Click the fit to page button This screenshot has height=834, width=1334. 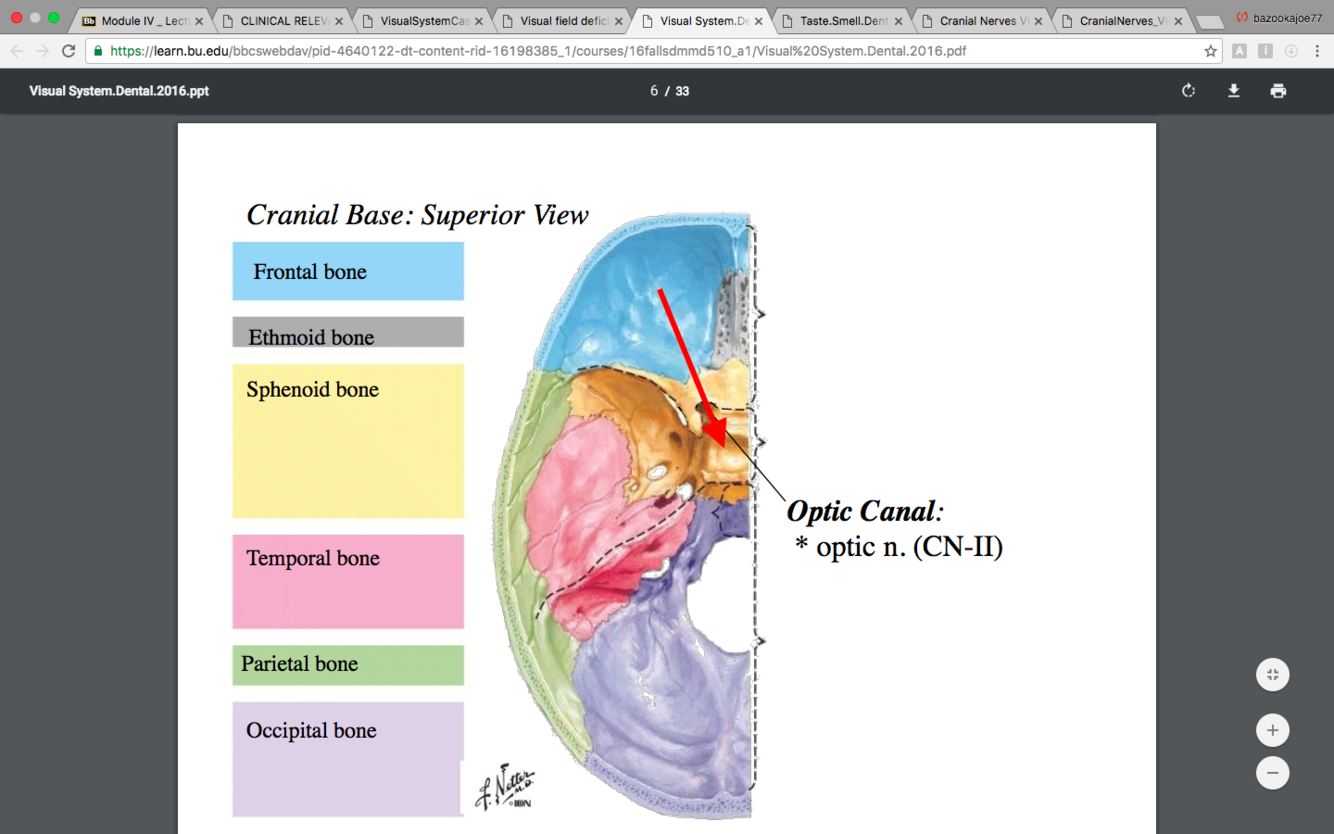1272,674
